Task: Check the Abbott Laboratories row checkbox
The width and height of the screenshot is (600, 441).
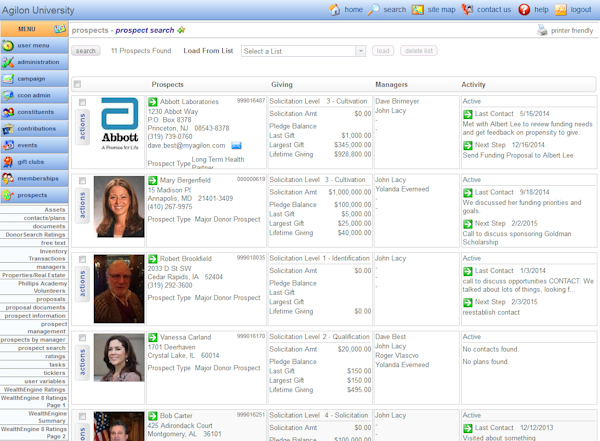Action: pyautogui.click(x=82, y=102)
